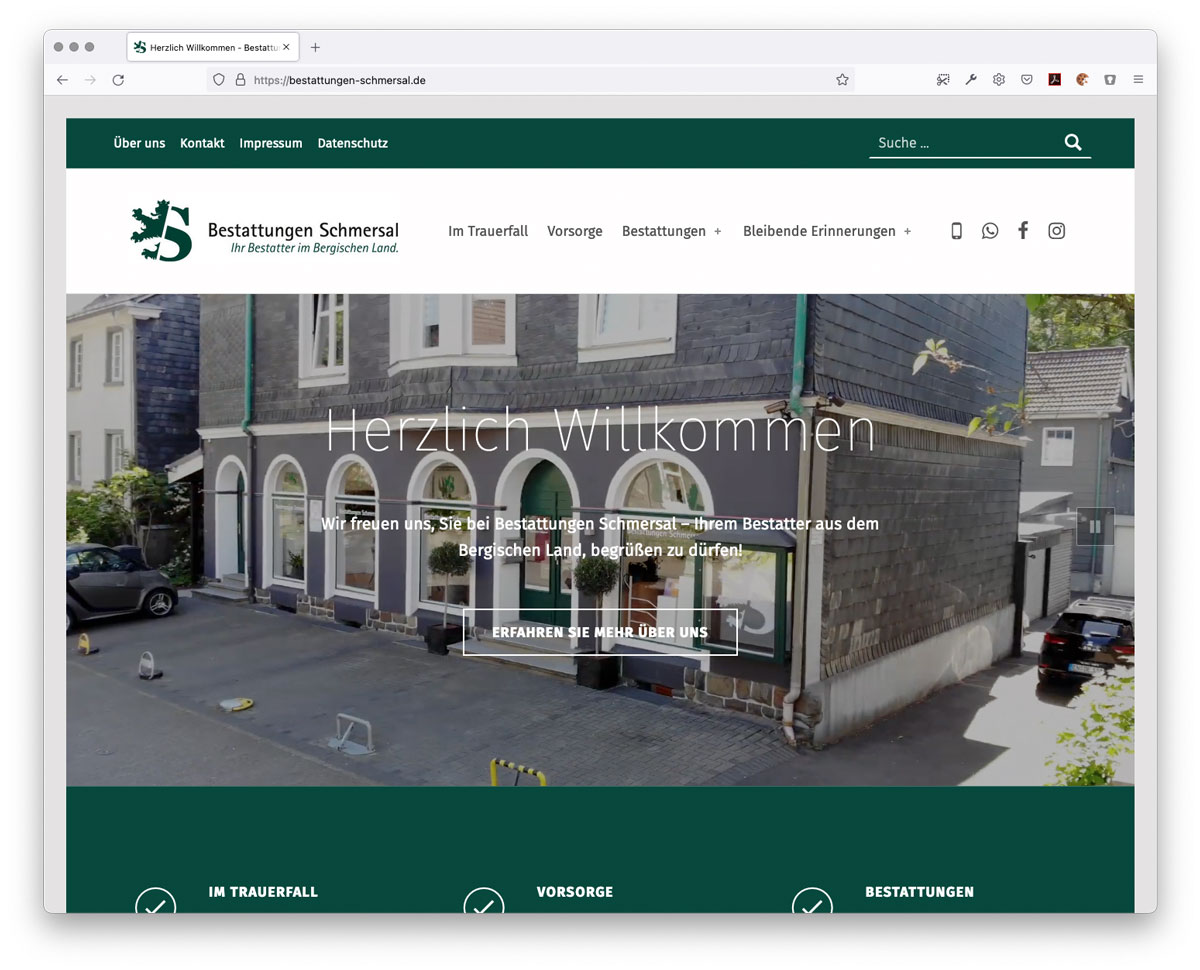Expand the Bestattungen submenu

click(672, 231)
